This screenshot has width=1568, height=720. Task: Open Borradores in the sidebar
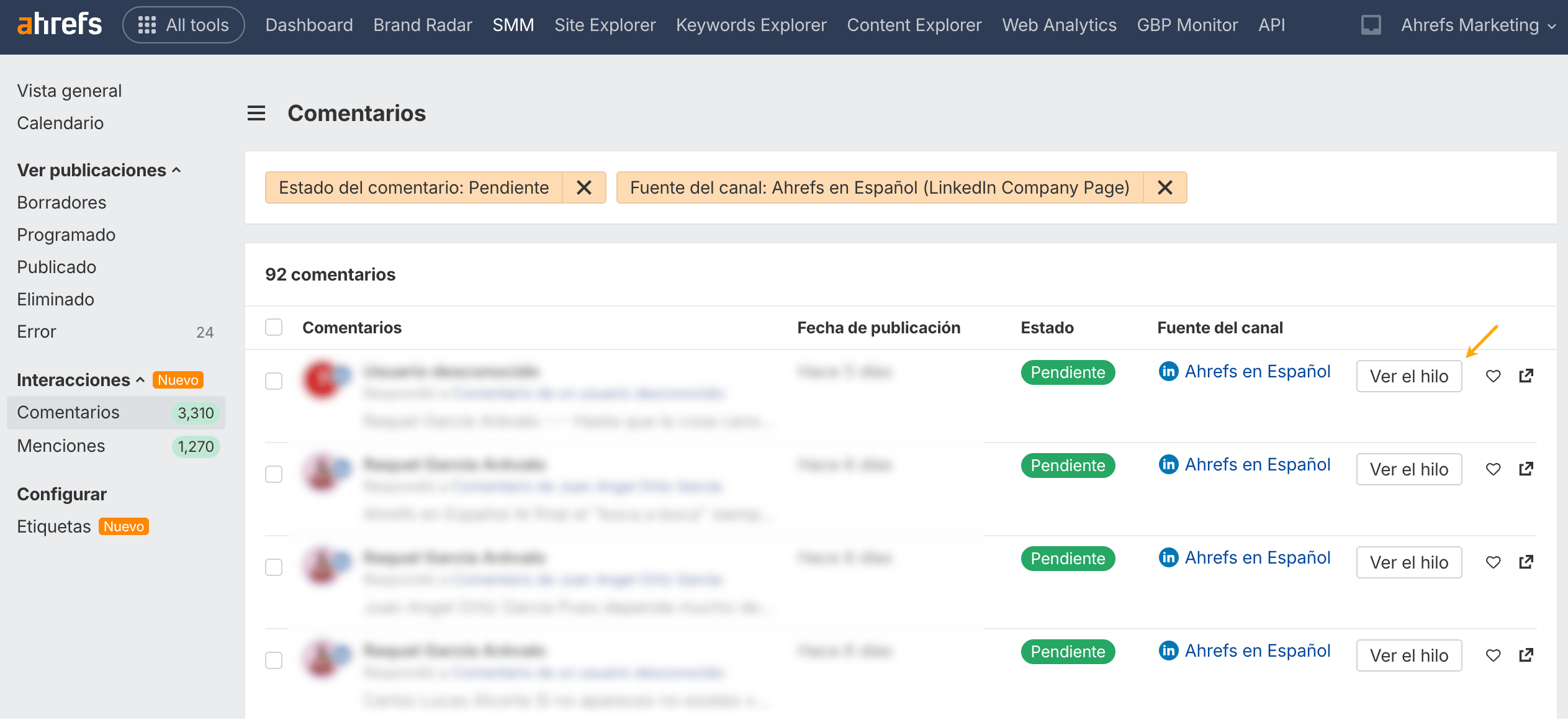coord(61,202)
